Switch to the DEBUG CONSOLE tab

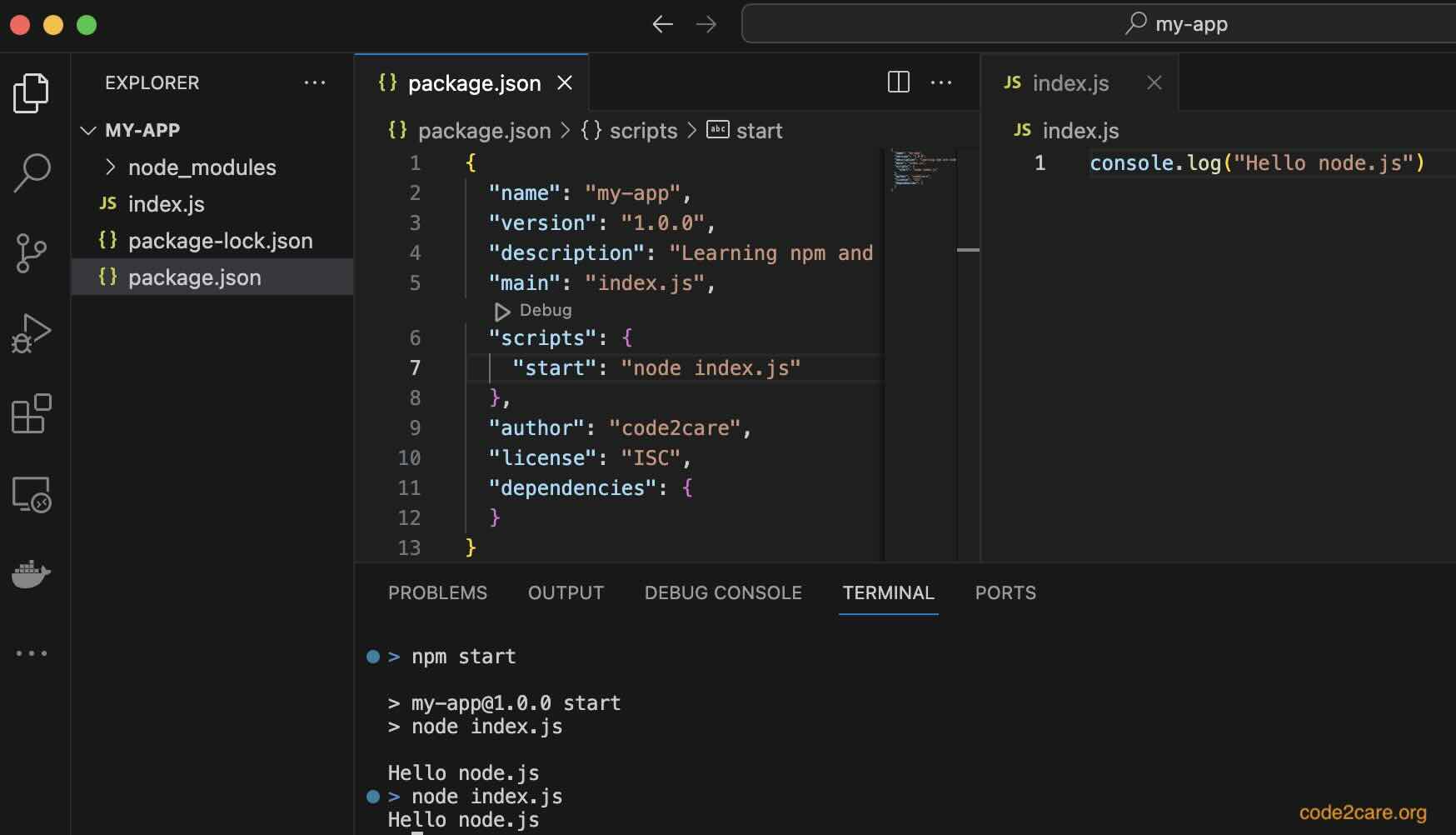pos(722,593)
